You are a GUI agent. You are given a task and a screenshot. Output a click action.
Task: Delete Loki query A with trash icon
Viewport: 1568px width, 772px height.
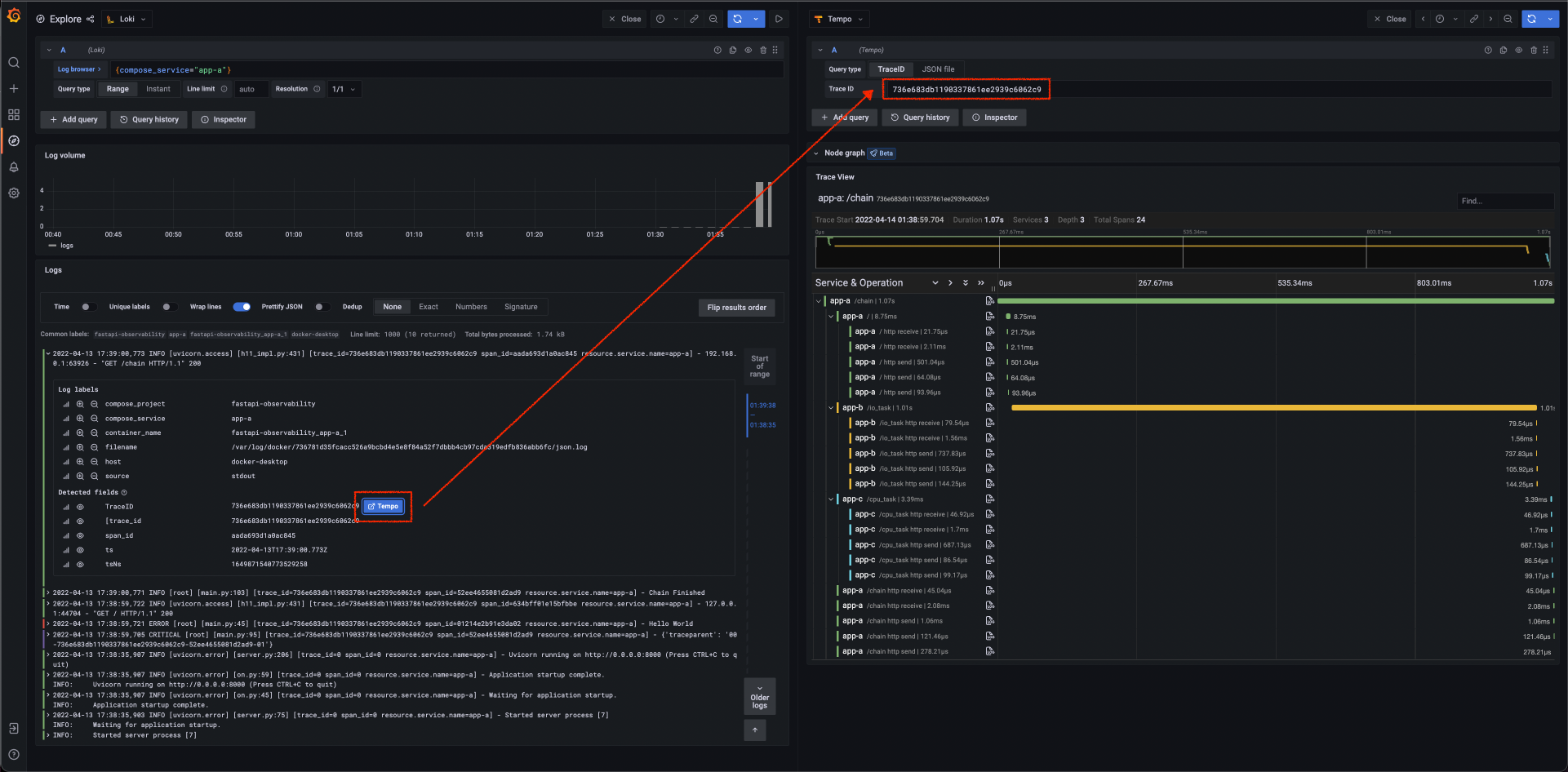pyautogui.click(x=763, y=50)
